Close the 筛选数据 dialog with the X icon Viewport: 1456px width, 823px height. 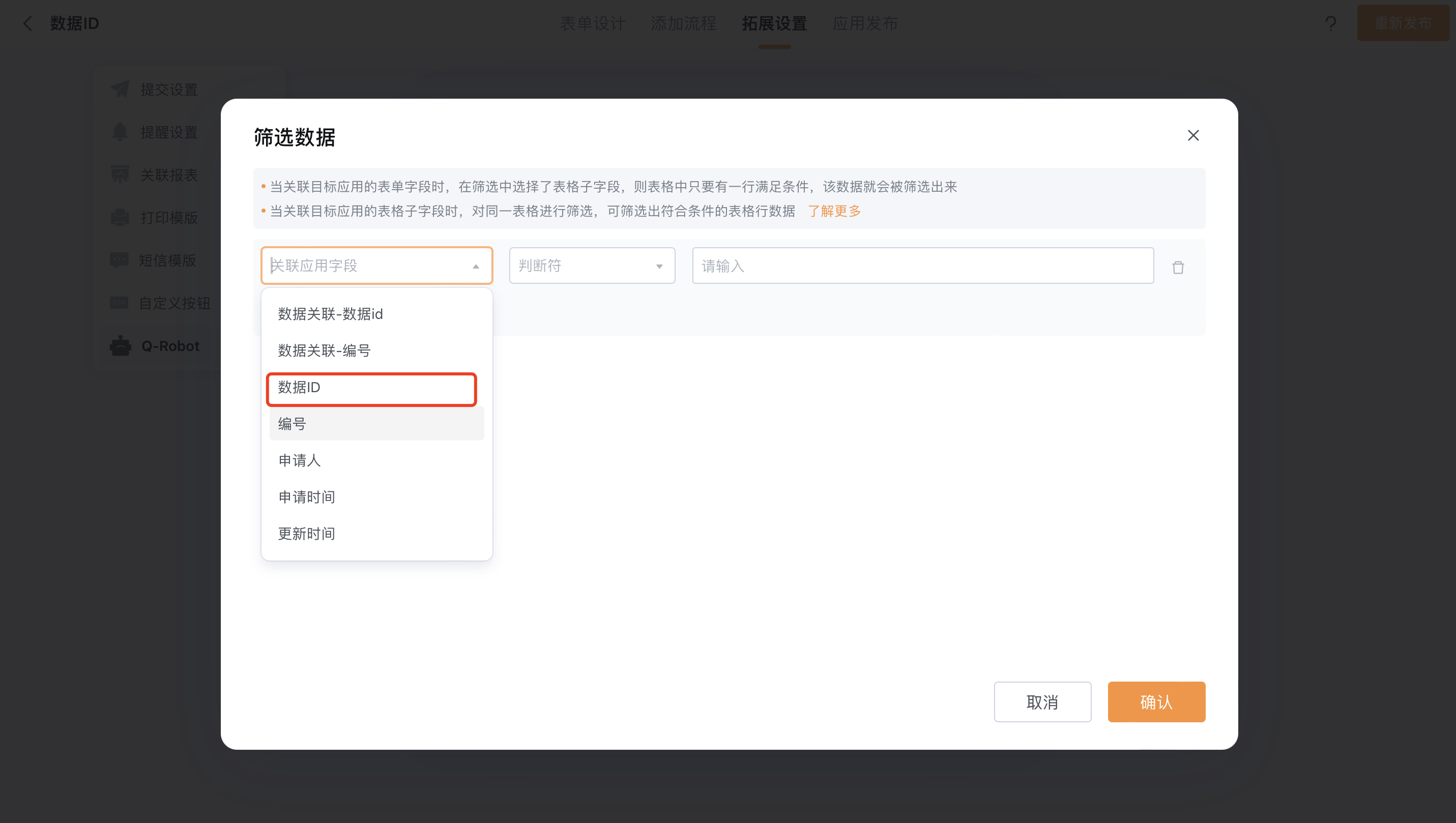click(x=1193, y=136)
